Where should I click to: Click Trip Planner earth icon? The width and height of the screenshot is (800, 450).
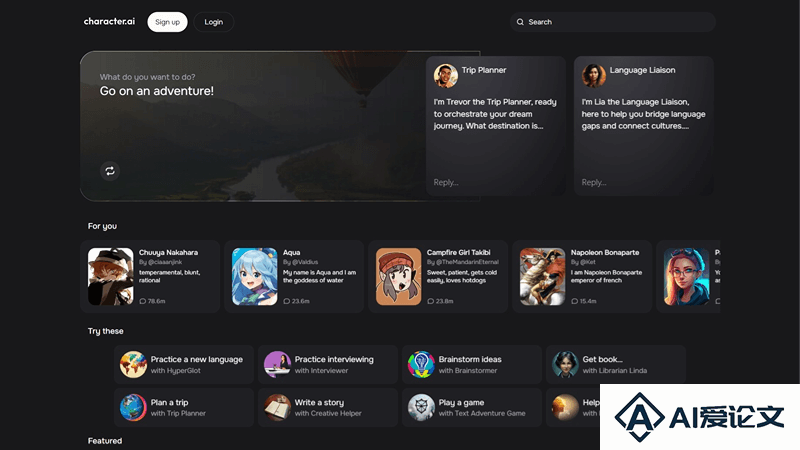tap(133, 407)
